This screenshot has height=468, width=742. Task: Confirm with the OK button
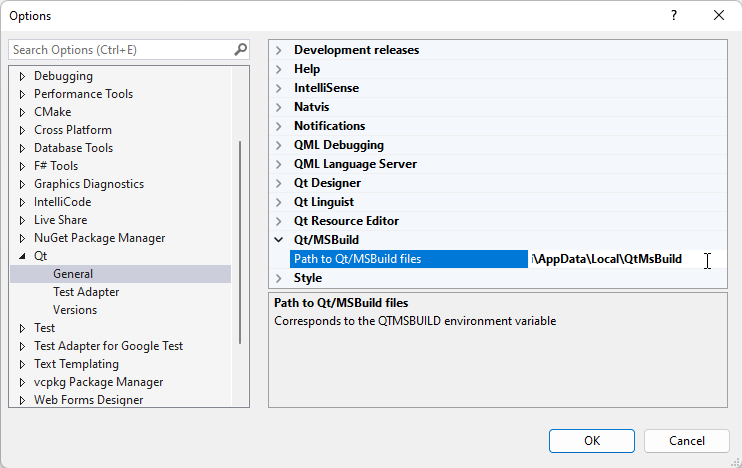(x=592, y=441)
